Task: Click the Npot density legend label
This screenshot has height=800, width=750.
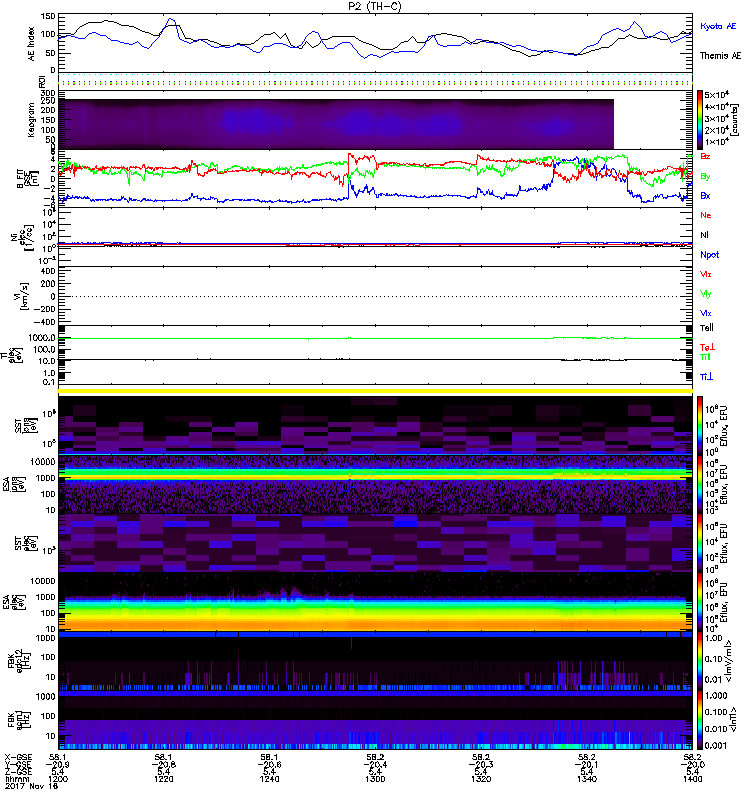Action: (x=708, y=253)
